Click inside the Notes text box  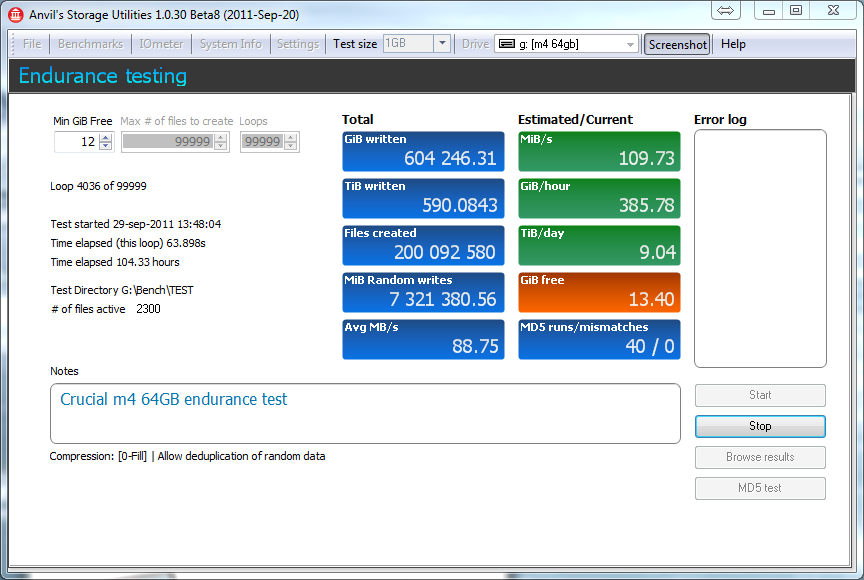[365, 414]
